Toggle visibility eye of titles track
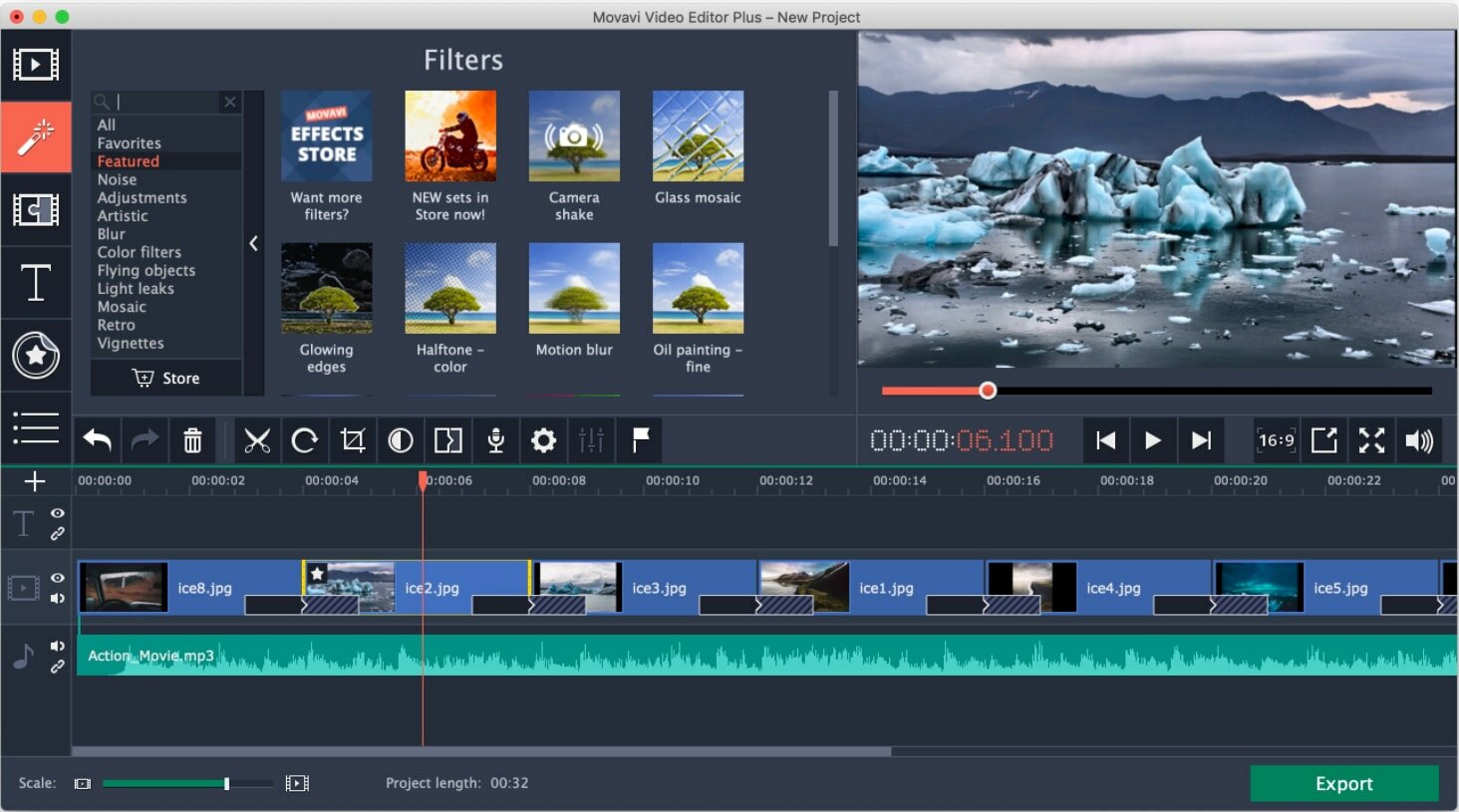Screen dimensions: 1459x812 [58, 513]
